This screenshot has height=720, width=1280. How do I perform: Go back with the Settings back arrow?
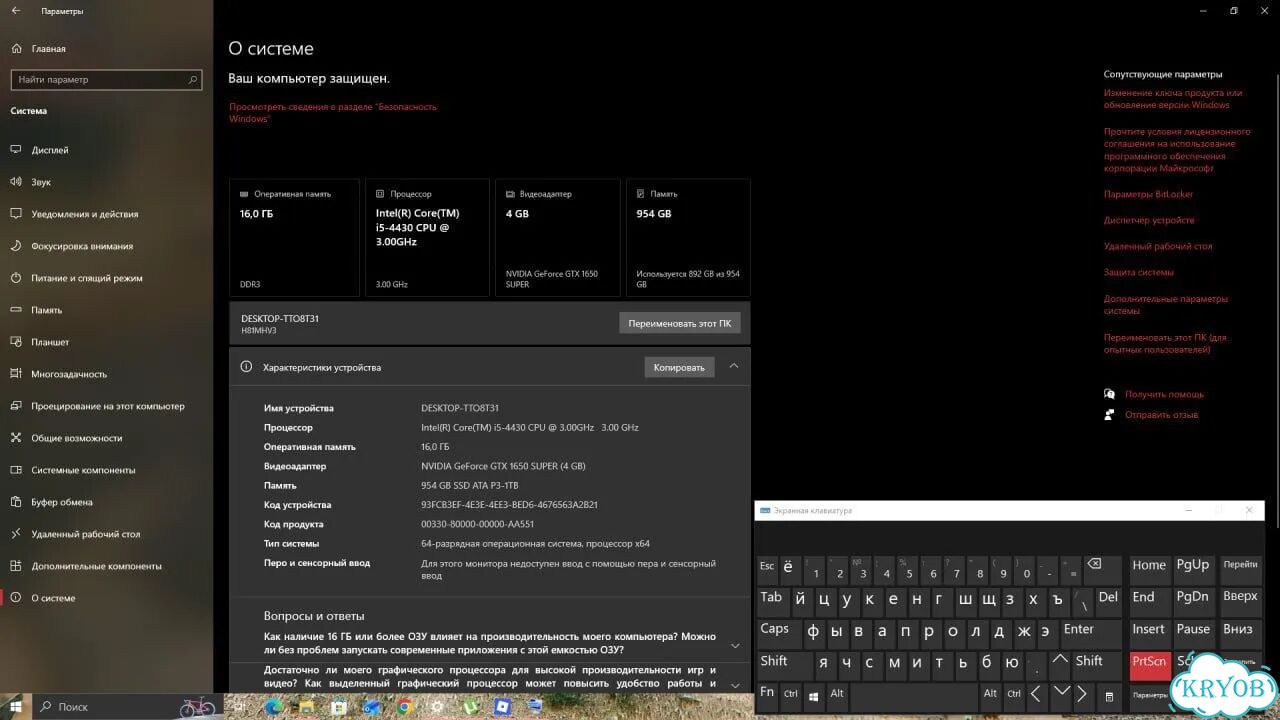15,11
